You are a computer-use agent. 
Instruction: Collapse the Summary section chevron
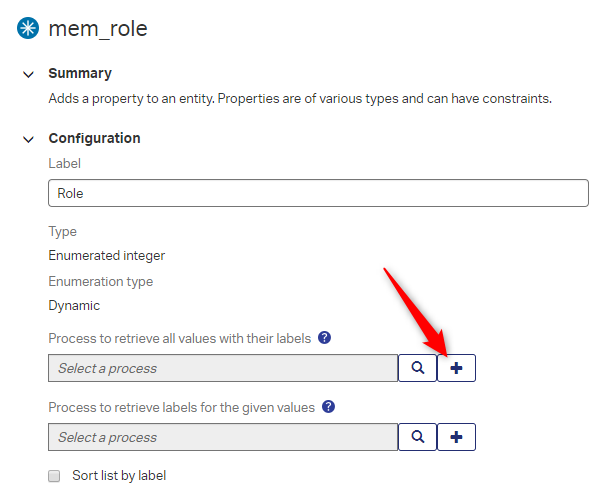click(27, 74)
